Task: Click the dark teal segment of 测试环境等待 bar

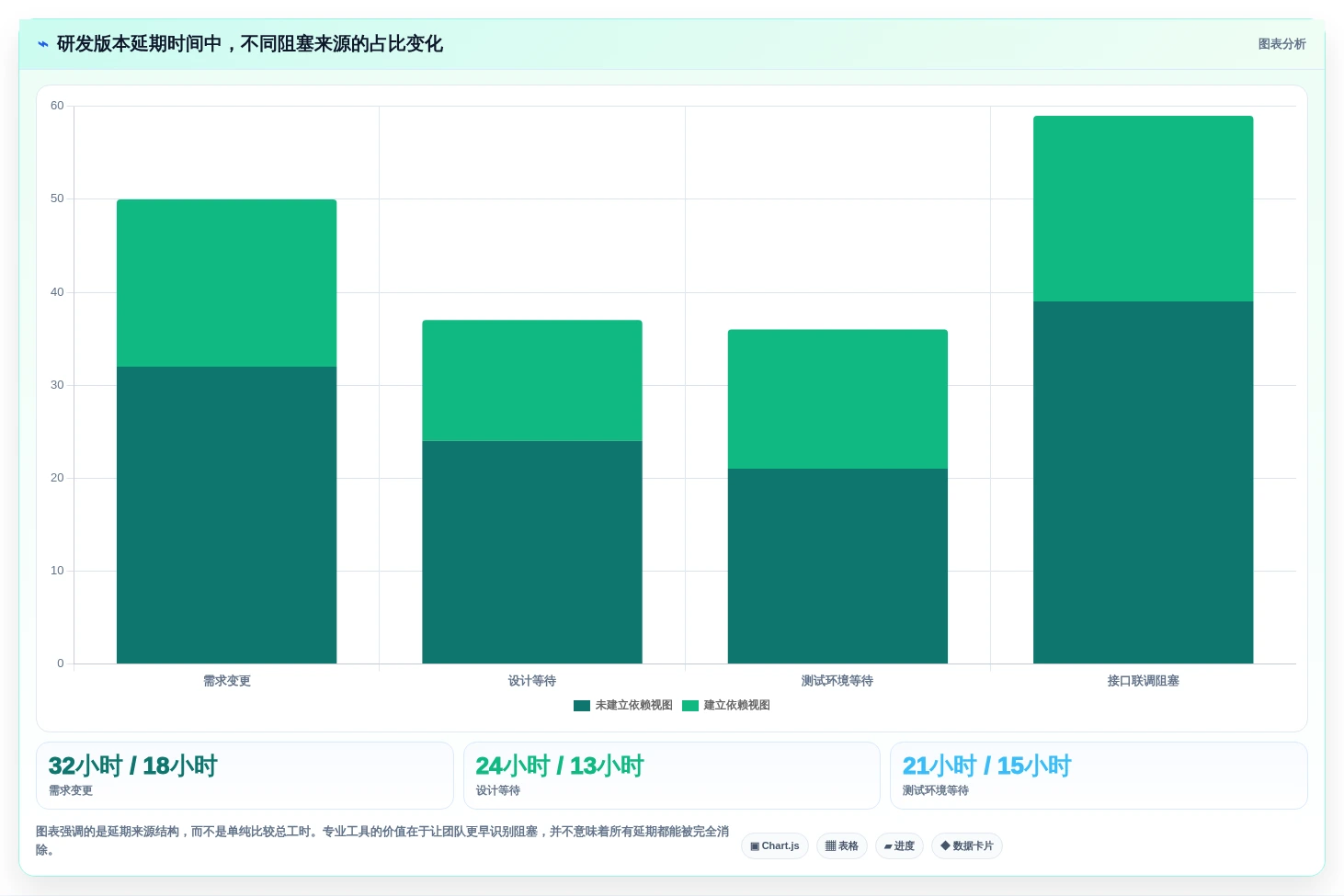Action: coord(837,566)
